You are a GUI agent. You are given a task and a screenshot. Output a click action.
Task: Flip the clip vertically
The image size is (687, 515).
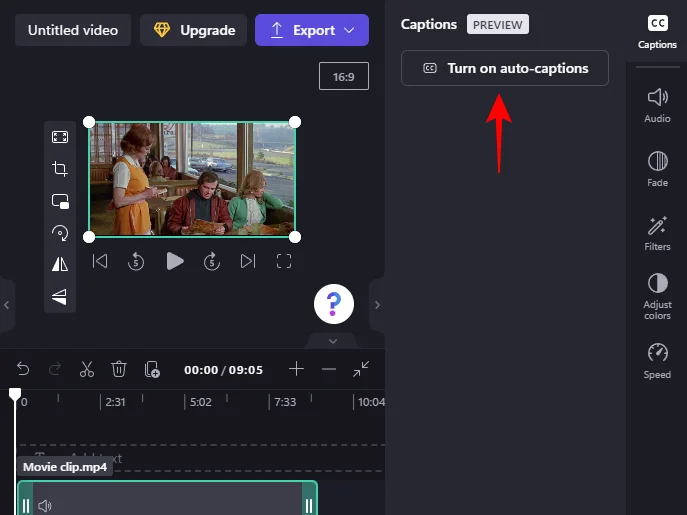point(60,297)
